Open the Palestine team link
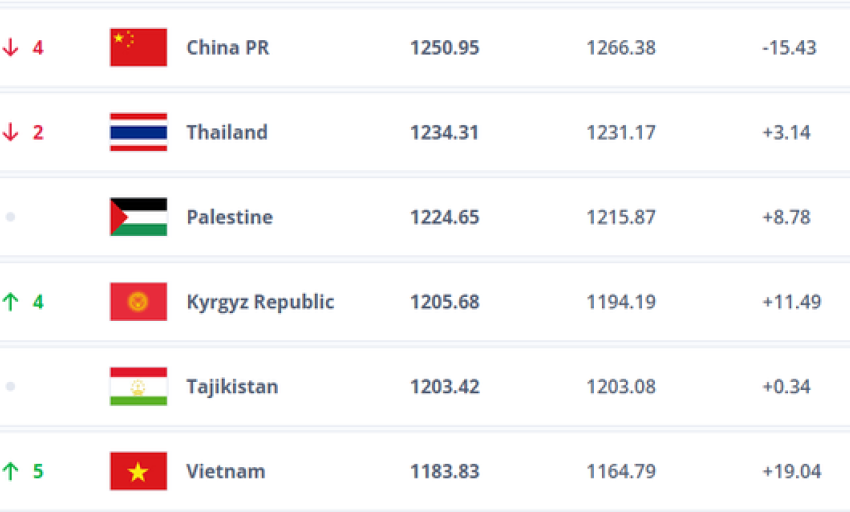850x512 pixels. [230, 217]
